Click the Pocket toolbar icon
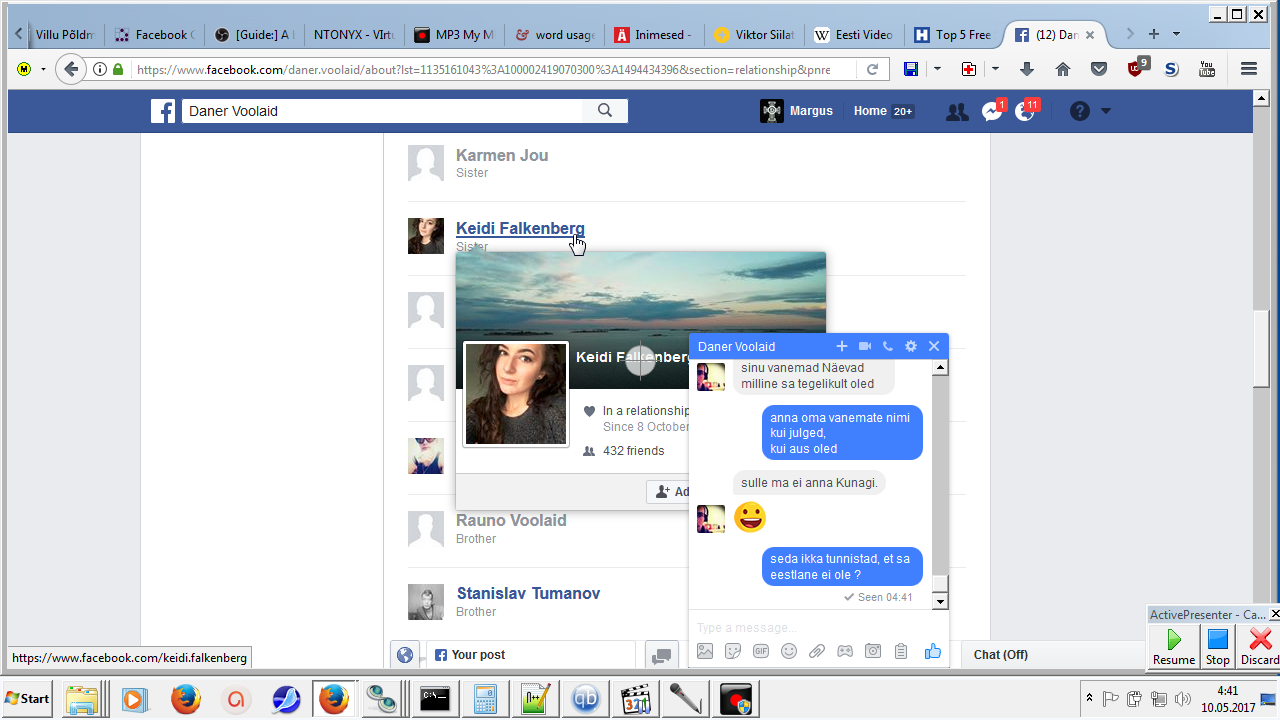Image resolution: width=1280 pixels, height=720 pixels. 1099,69
